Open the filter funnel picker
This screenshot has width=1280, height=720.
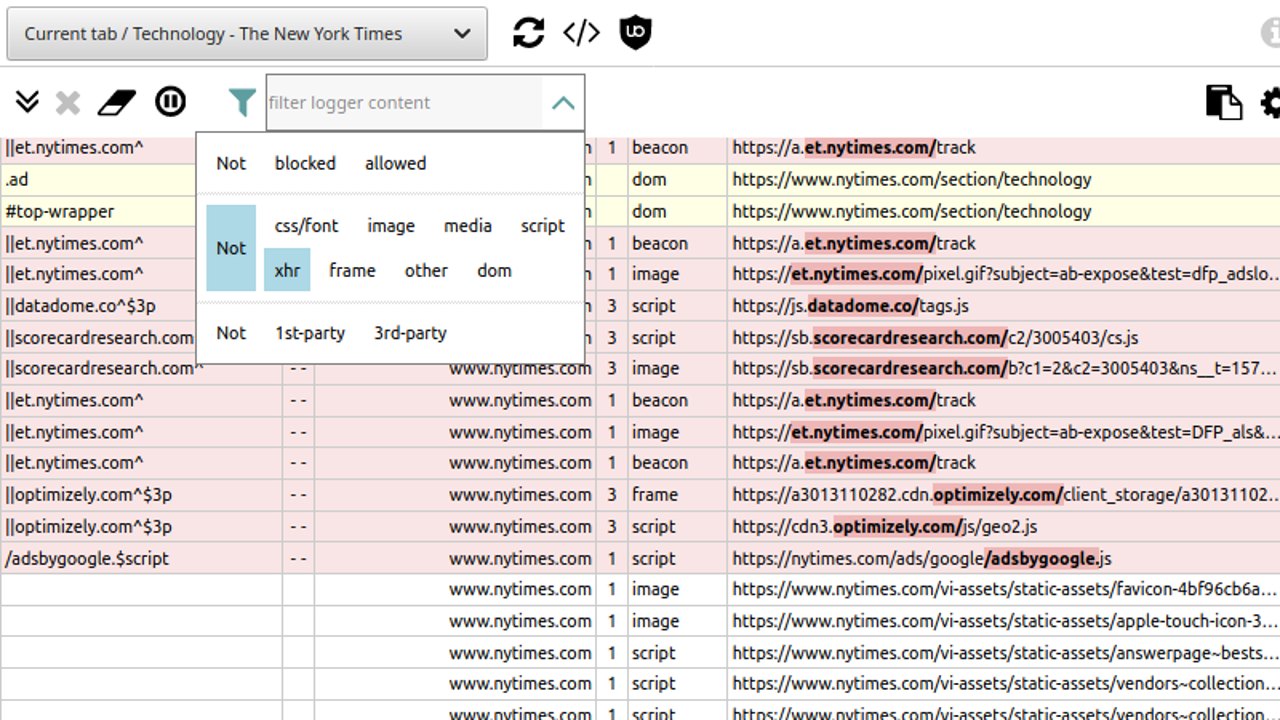241,101
